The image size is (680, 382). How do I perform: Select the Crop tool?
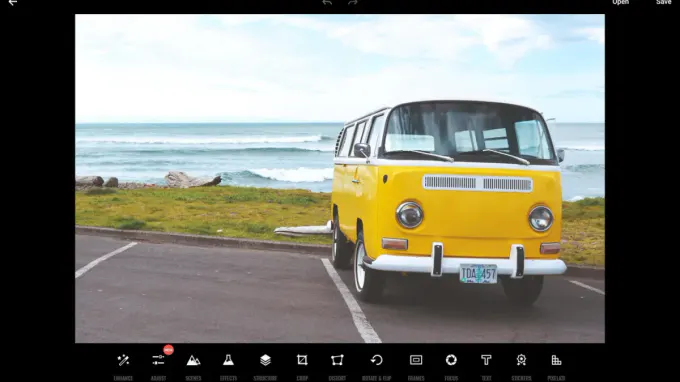[302, 360]
